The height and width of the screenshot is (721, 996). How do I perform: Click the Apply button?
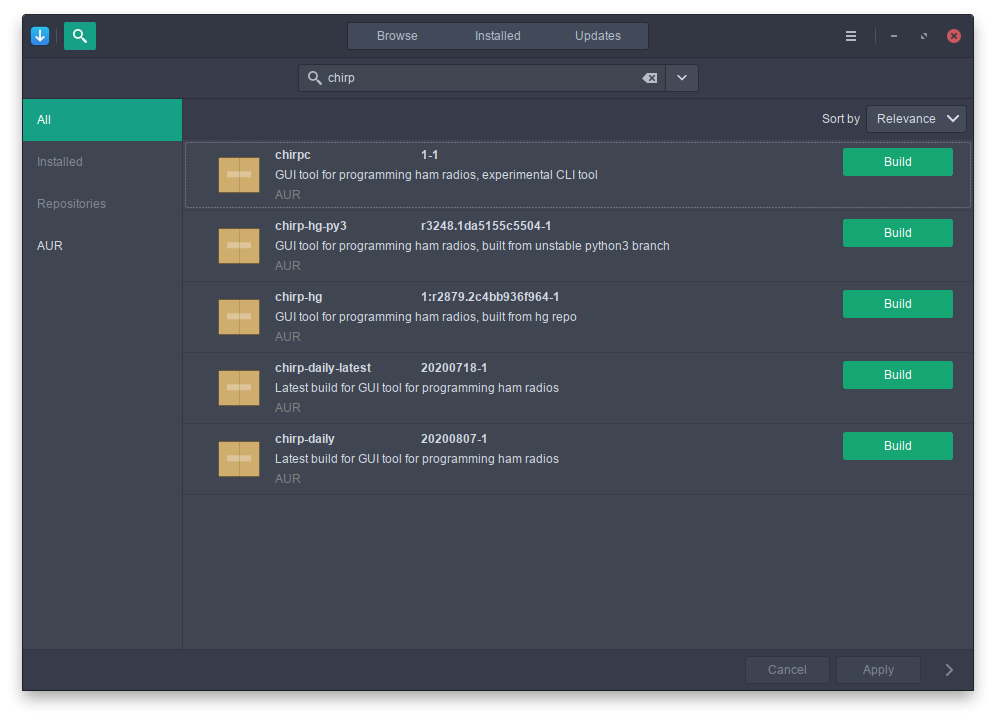878,670
